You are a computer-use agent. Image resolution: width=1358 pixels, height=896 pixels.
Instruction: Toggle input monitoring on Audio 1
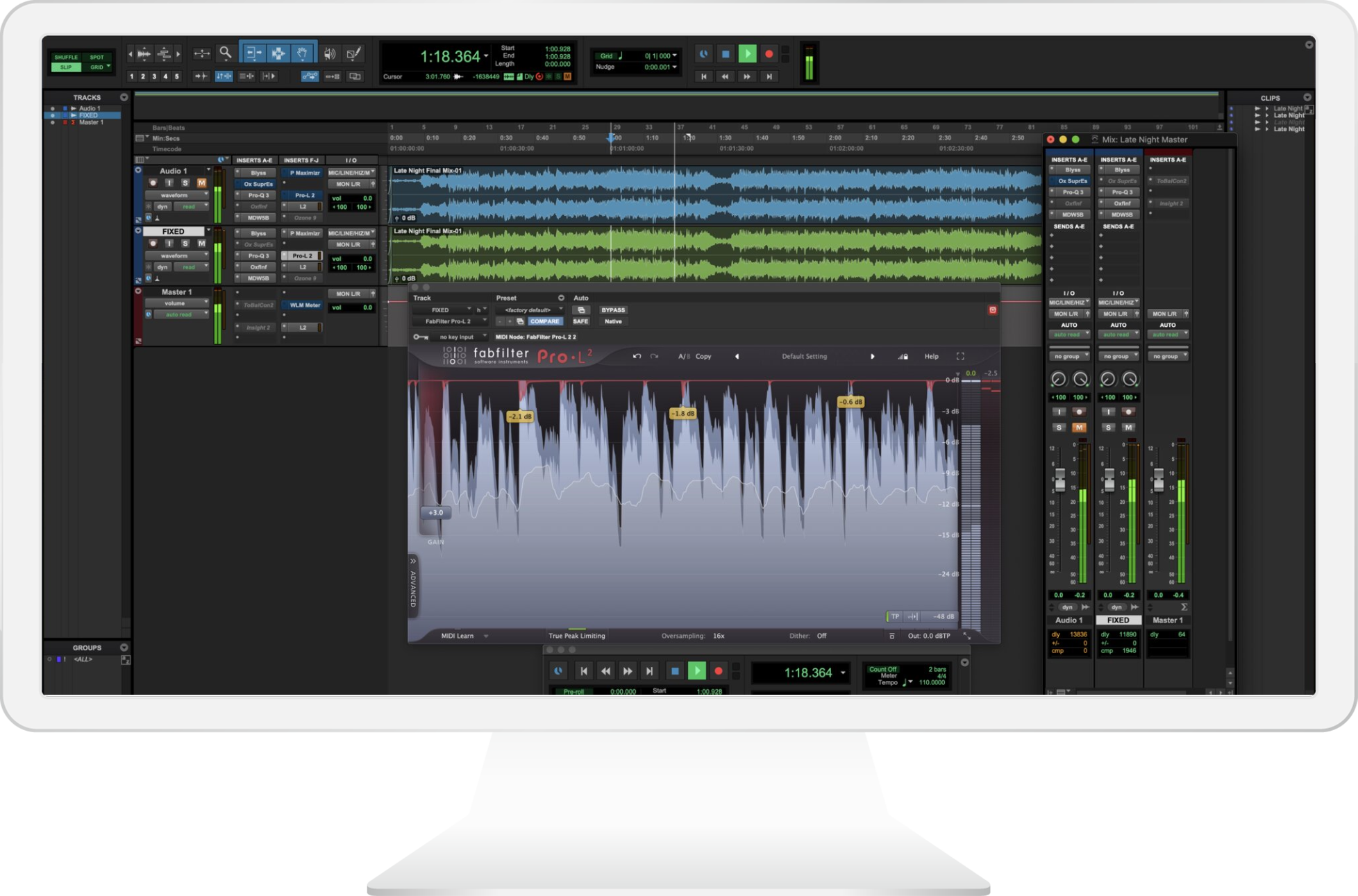(x=169, y=183)
